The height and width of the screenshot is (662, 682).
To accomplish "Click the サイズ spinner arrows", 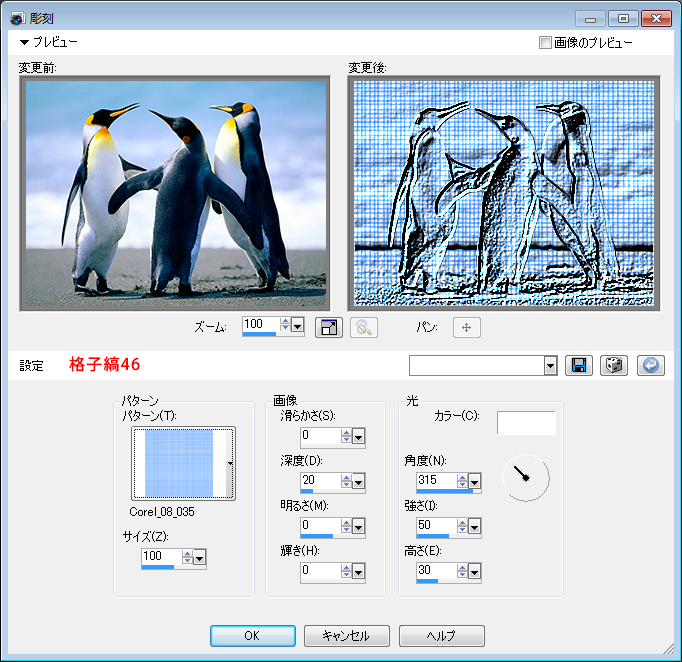I will pos(185,556).
